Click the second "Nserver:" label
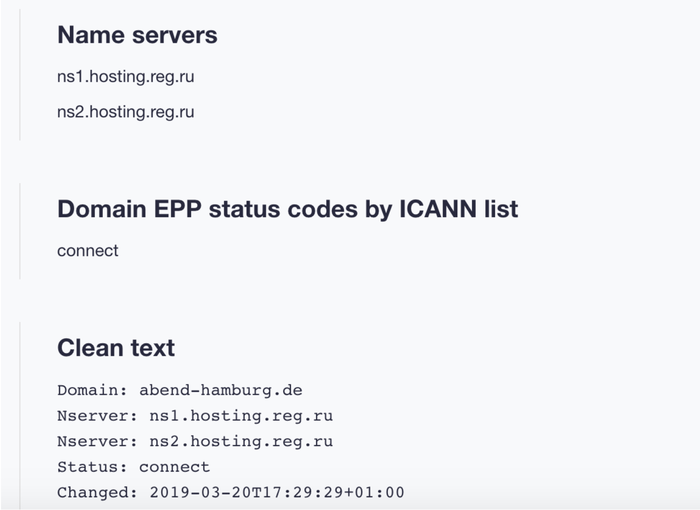Screen dimensions: 700x510 click(90, 441)
